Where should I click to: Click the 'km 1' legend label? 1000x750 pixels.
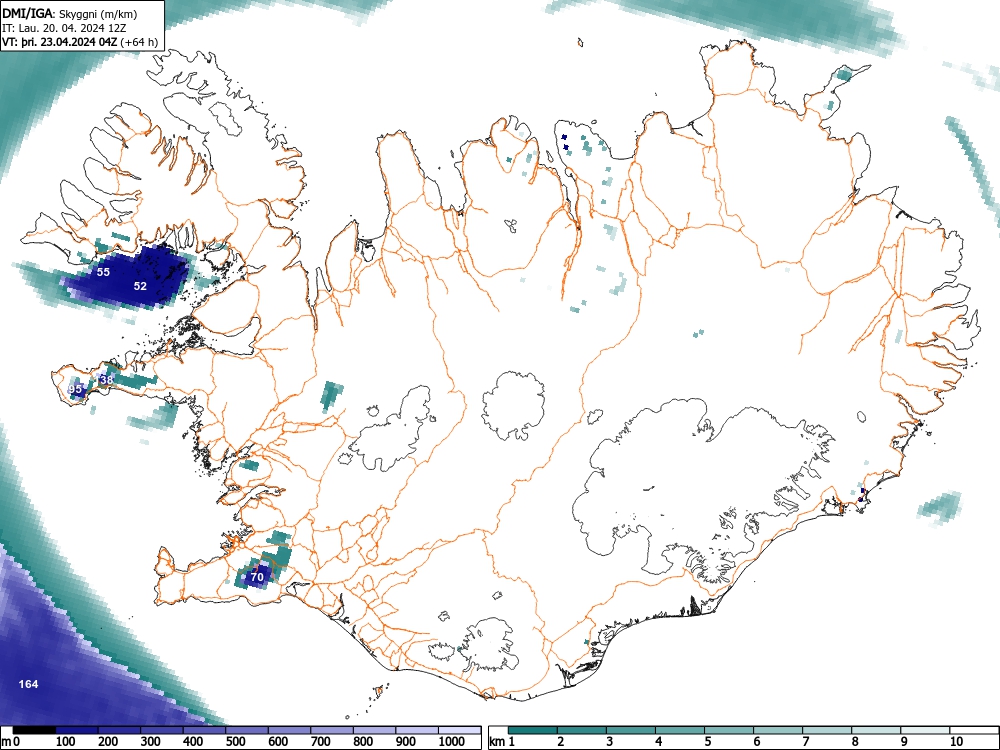(x=502, y=742)
